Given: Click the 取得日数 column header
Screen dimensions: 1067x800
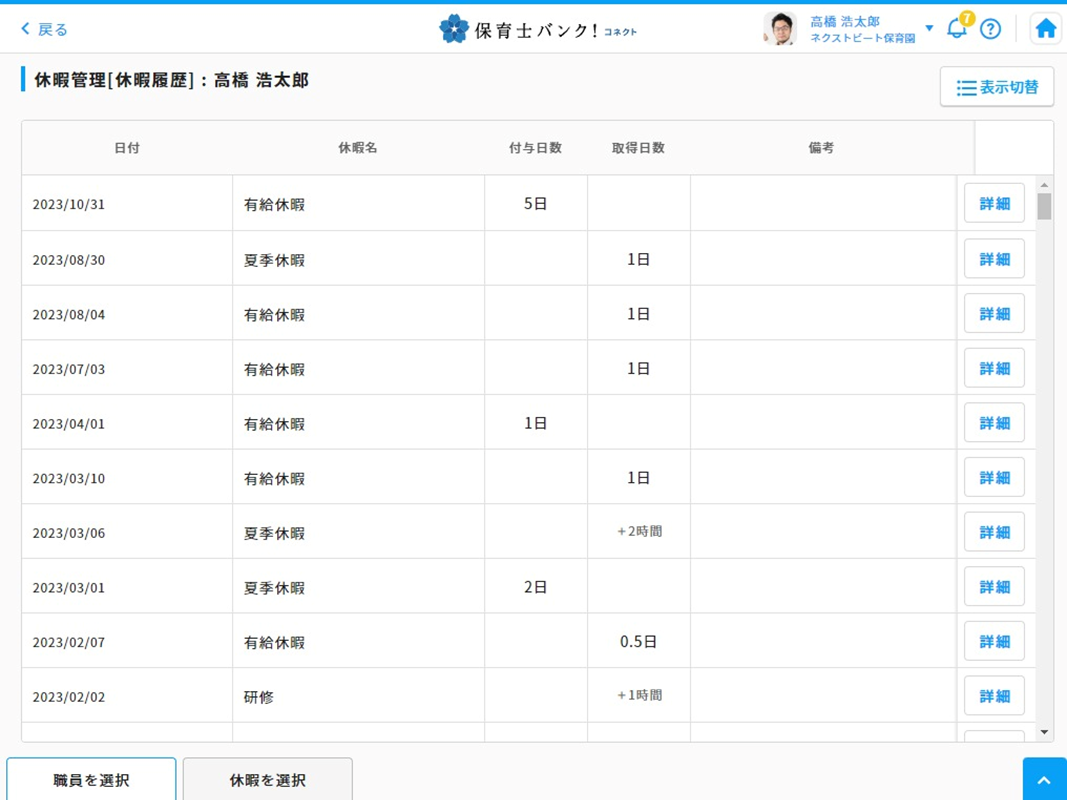Looking at the screenshot, I should click(x=638, y=148).
